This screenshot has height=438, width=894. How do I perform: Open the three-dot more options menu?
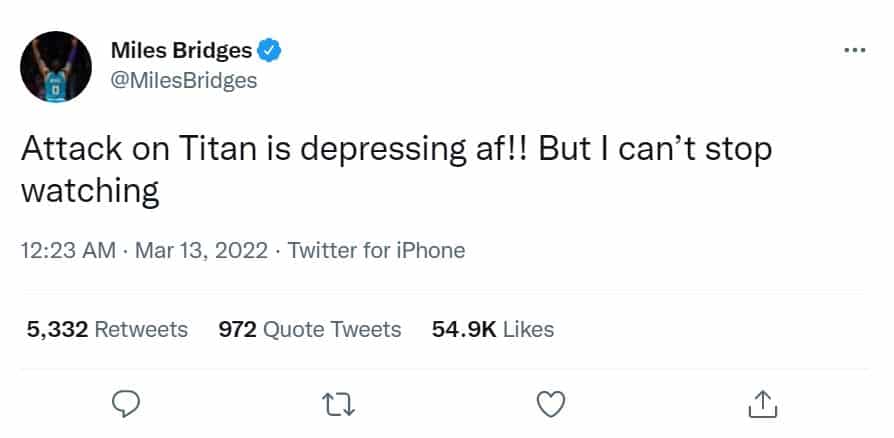coord(854,50)
